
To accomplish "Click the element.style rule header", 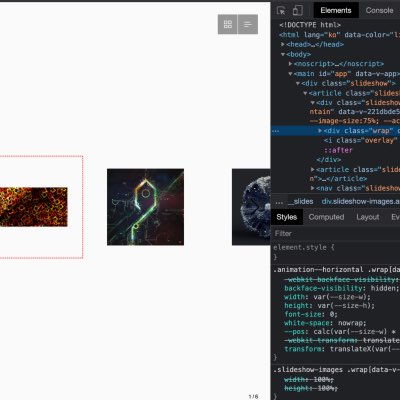I will coord(304,247).
